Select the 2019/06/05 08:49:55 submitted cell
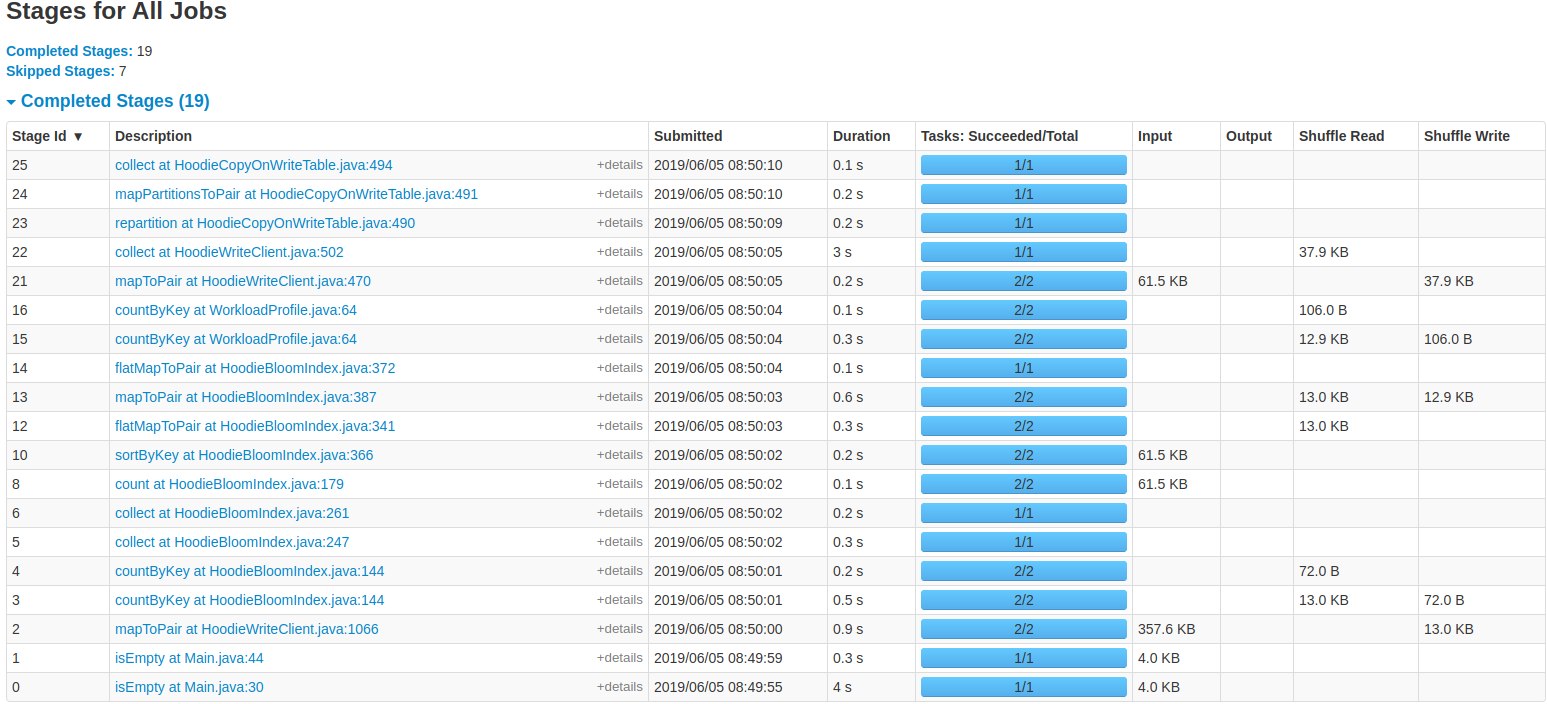The width and height of the screenshot is (1547, 704). click(x=738, y=687)
